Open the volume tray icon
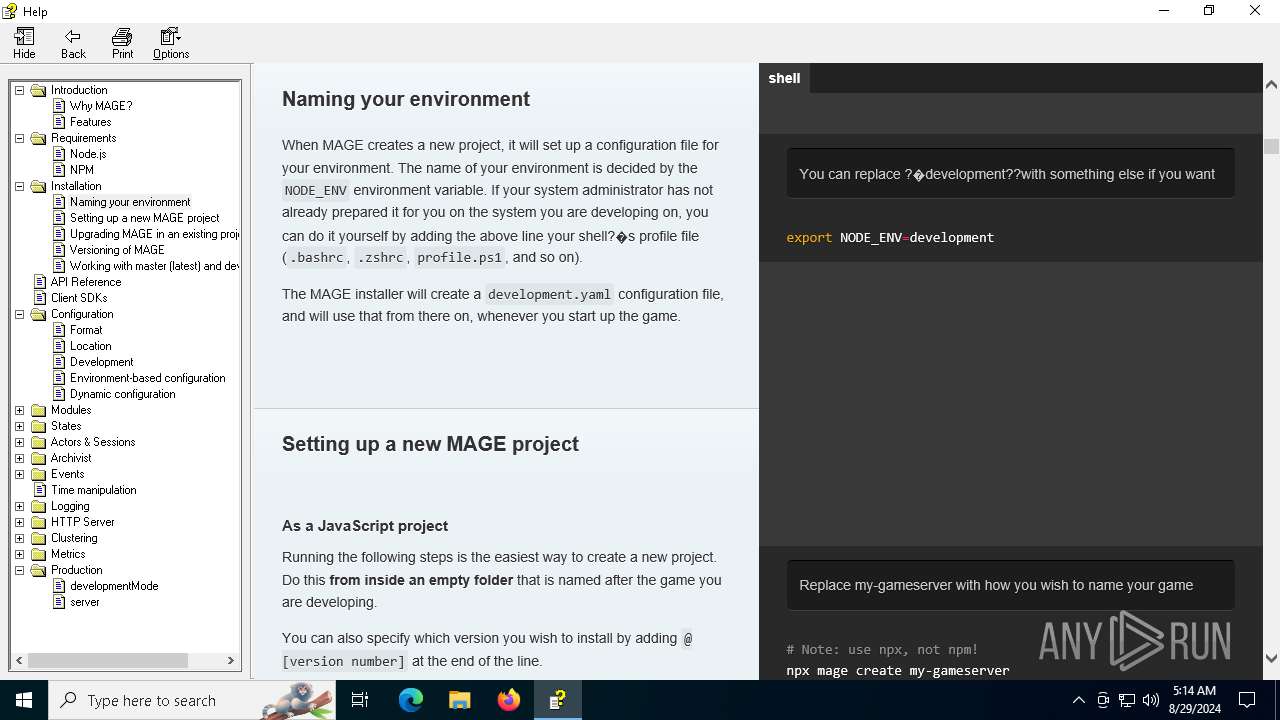 coord(1150,700)
